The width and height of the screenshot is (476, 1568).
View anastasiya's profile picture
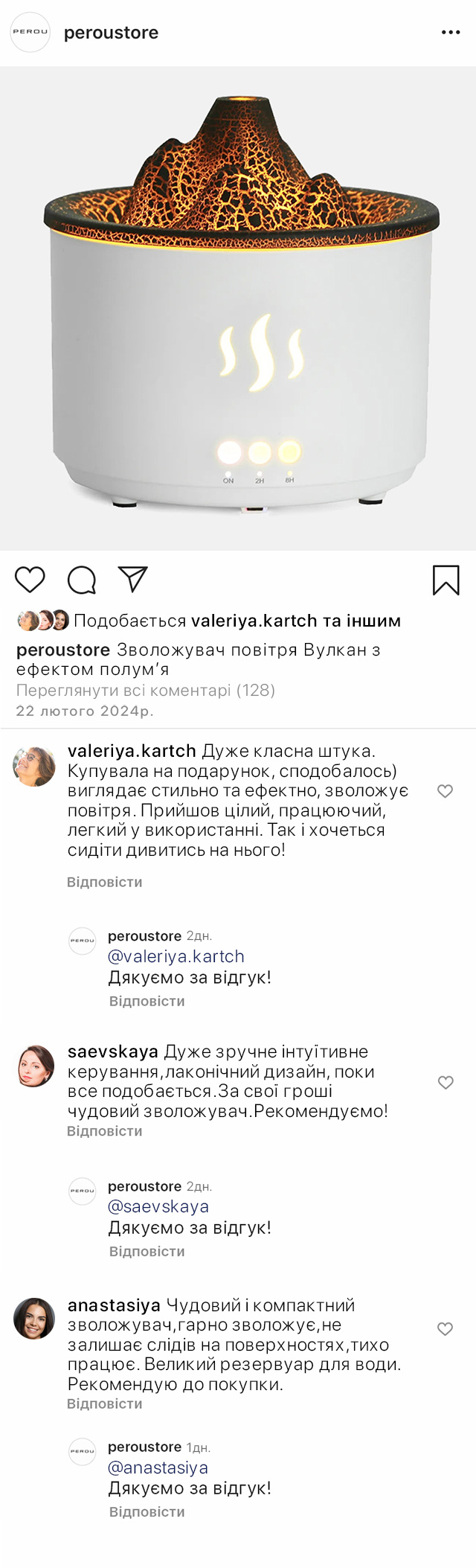[34, 1319]
